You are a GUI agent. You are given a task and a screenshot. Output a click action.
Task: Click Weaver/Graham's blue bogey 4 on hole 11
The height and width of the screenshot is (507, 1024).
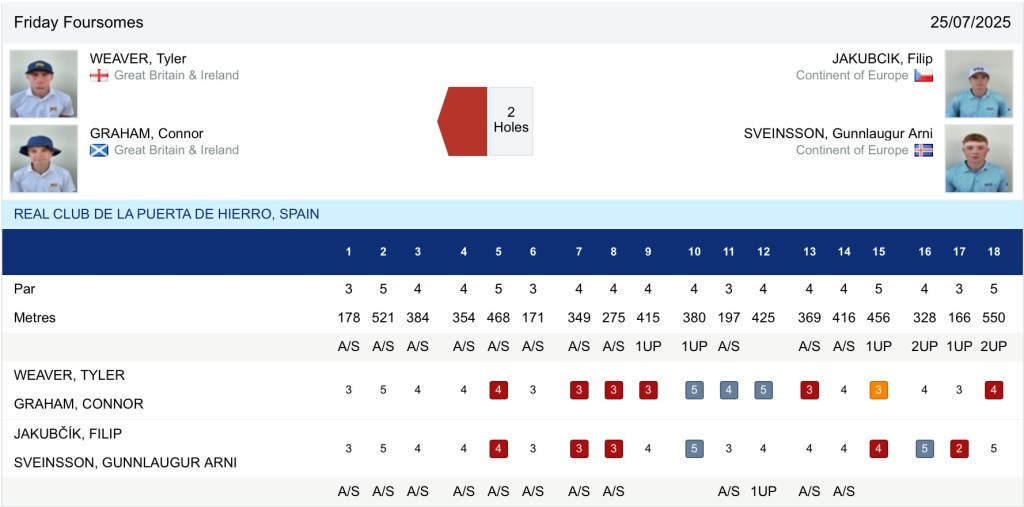729,390
